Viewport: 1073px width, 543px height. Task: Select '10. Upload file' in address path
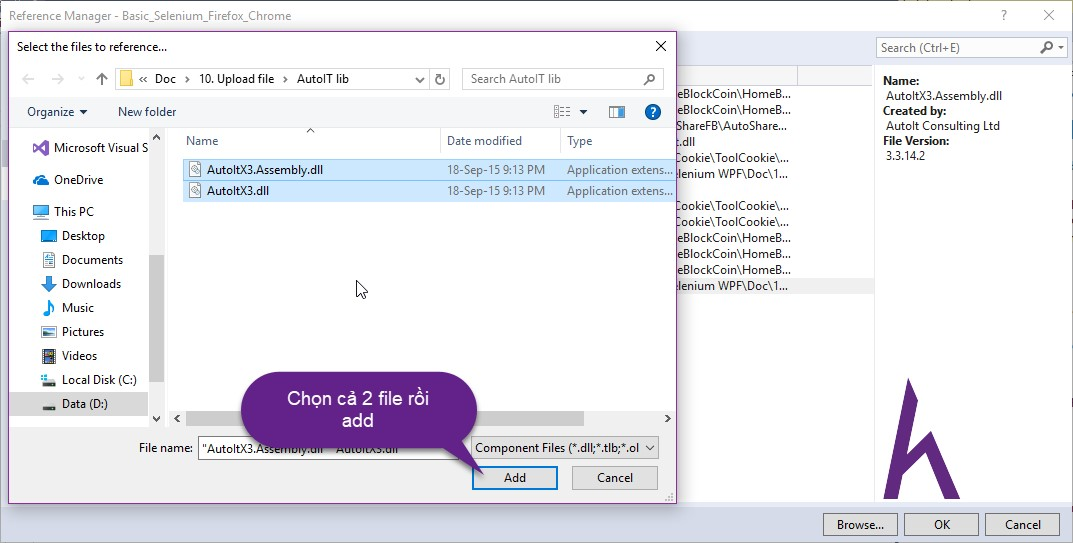[x=236, y=79]
